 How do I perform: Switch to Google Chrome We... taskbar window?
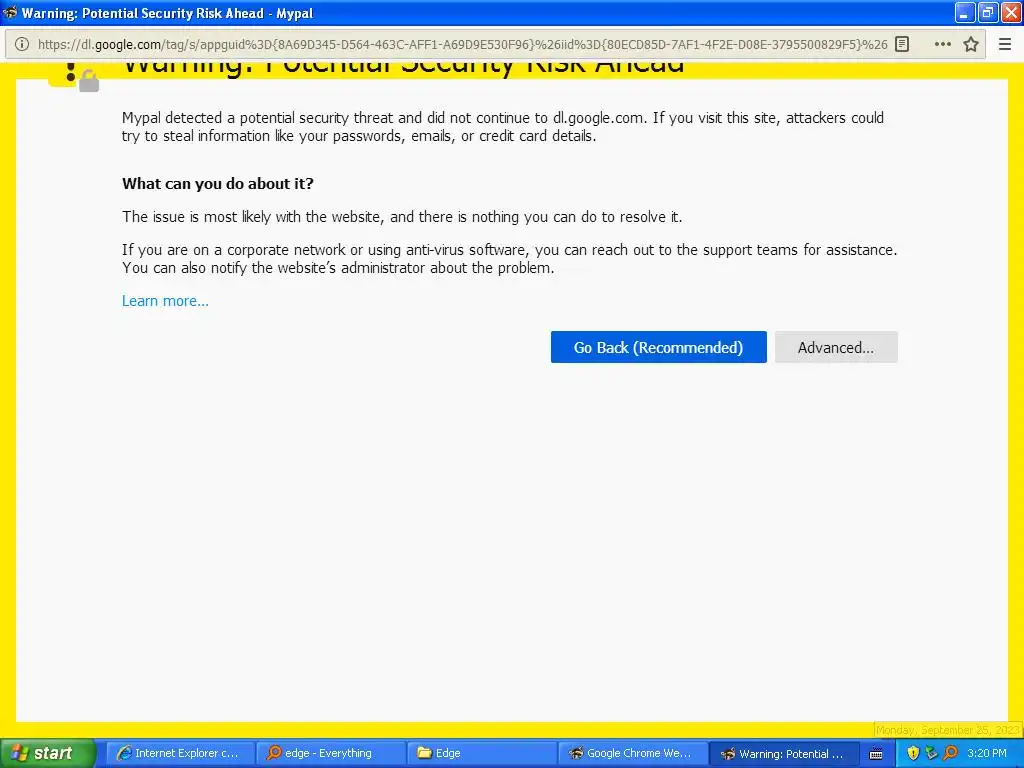631,753
